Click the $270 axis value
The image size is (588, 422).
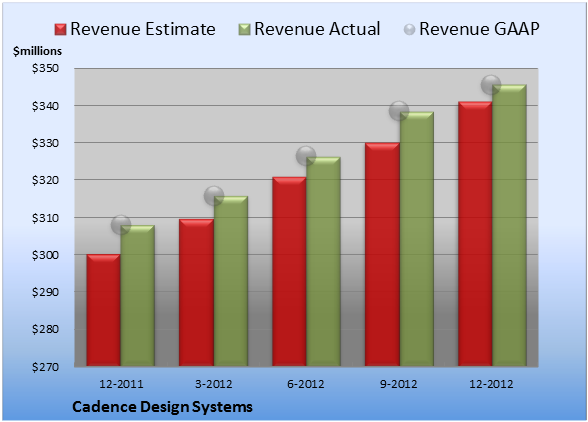[45, 366]
